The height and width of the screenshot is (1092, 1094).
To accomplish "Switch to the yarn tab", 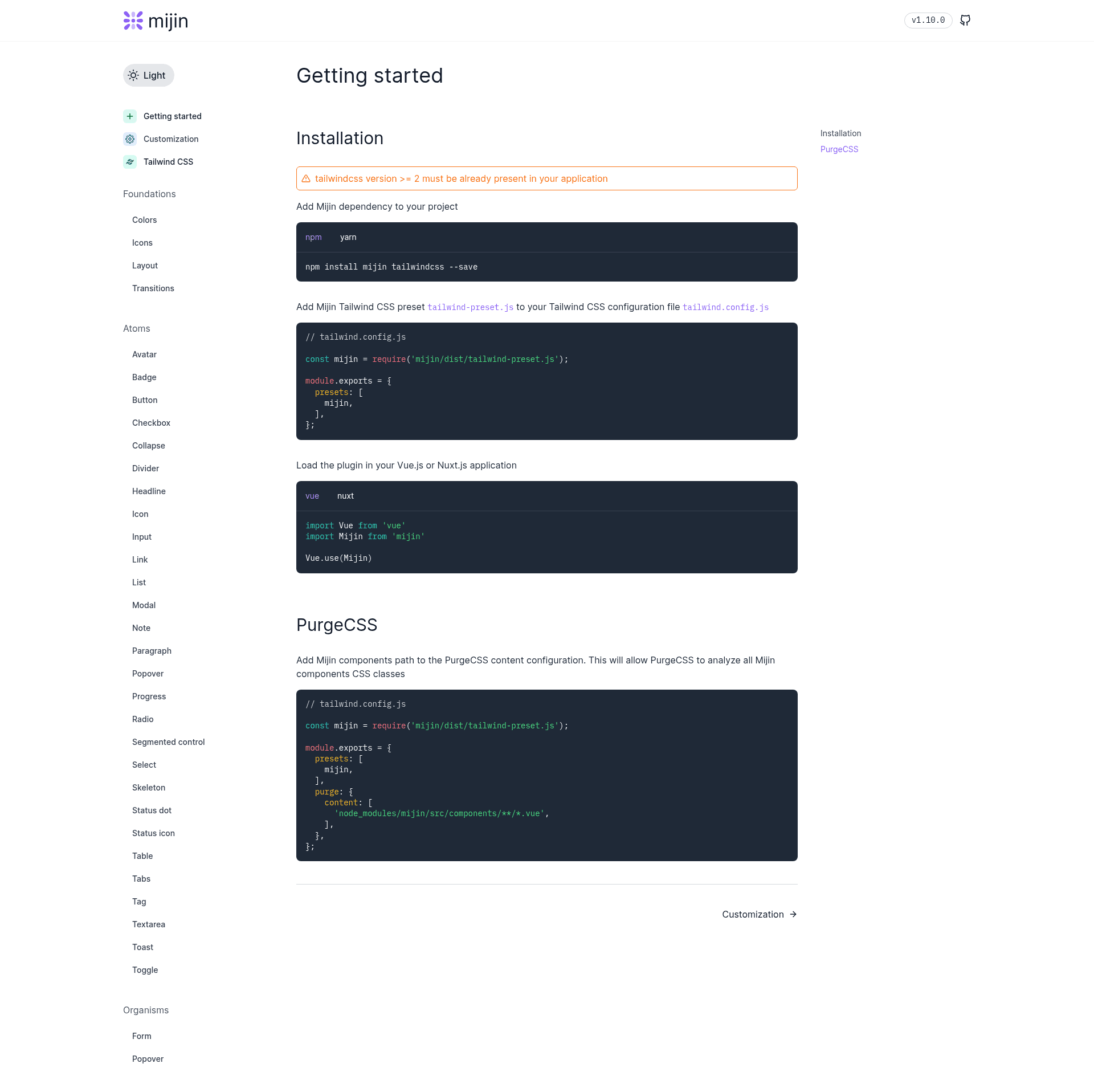I will 348,237.
